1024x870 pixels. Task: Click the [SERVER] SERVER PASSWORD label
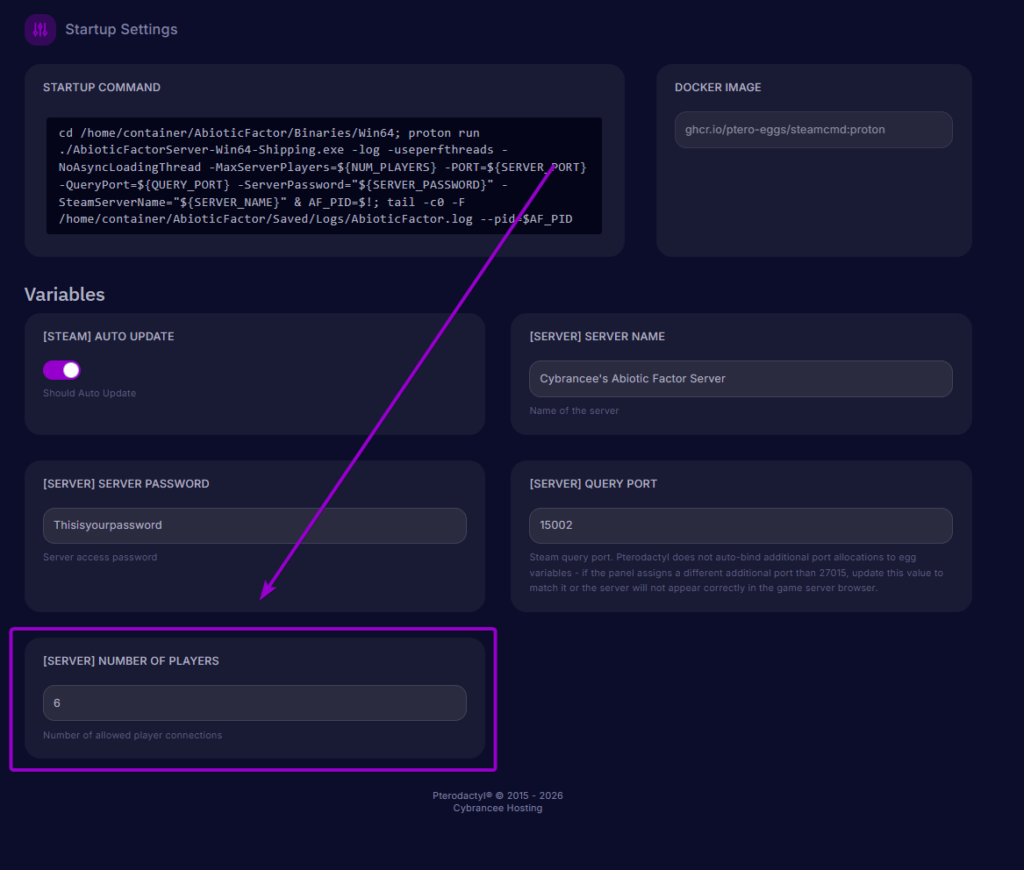click(x=126, y=484)
